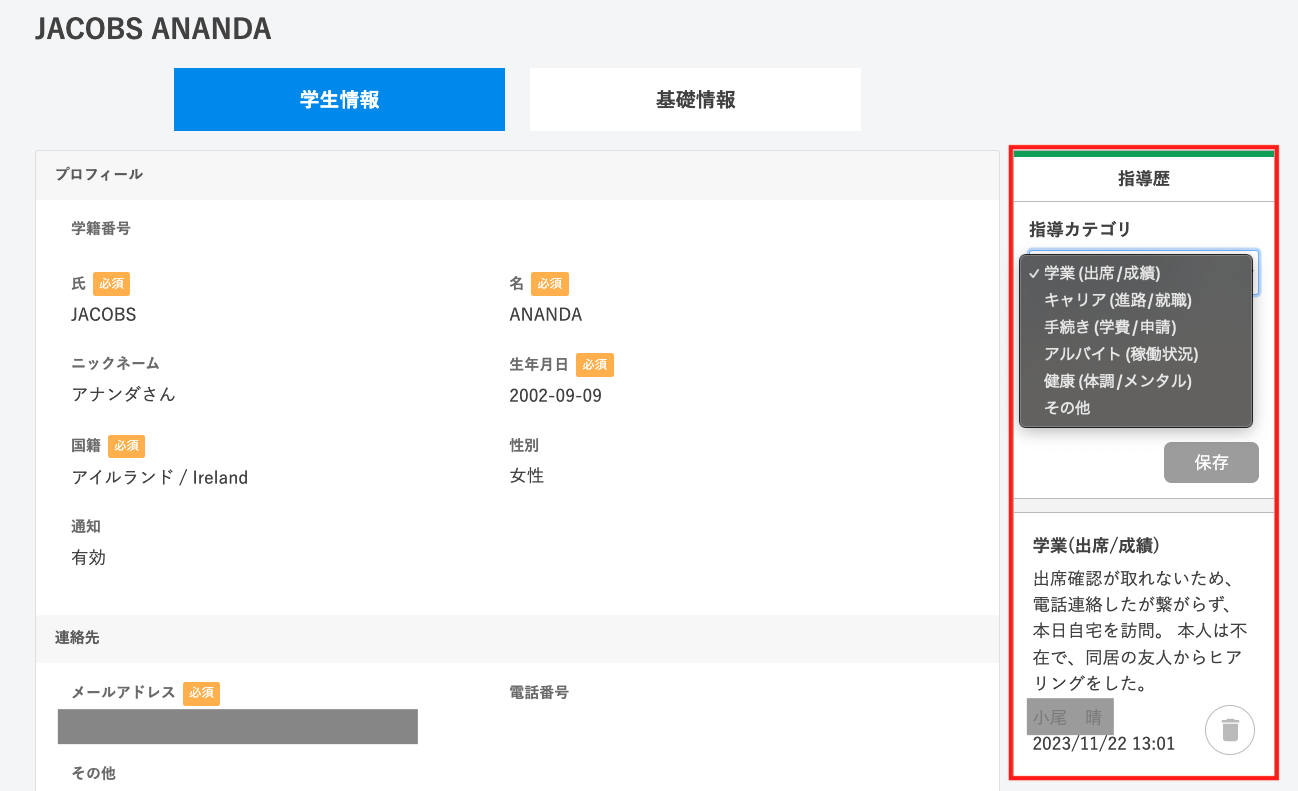Click the 電話番号 field label
This screenshot has width=1298, height=791.
539,692
